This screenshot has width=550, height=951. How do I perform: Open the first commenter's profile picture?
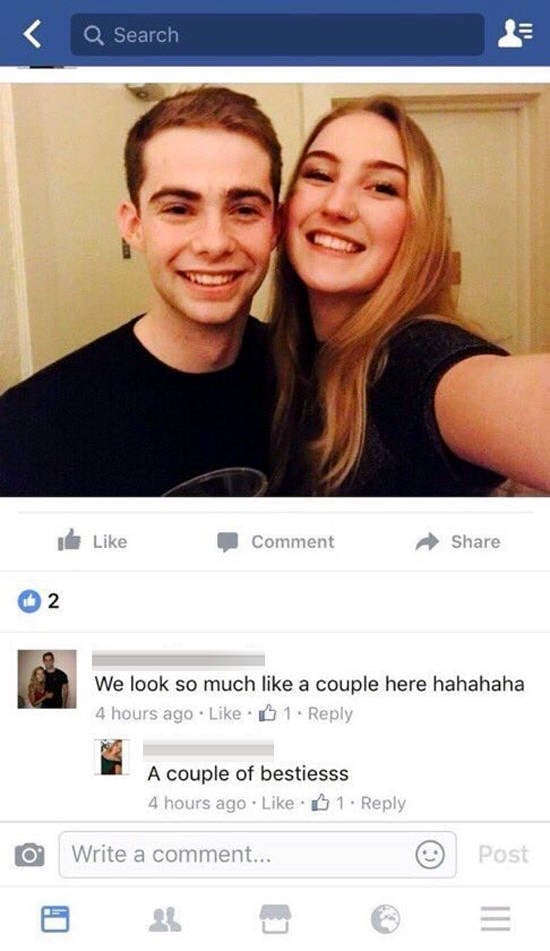[x=47, y=679]
